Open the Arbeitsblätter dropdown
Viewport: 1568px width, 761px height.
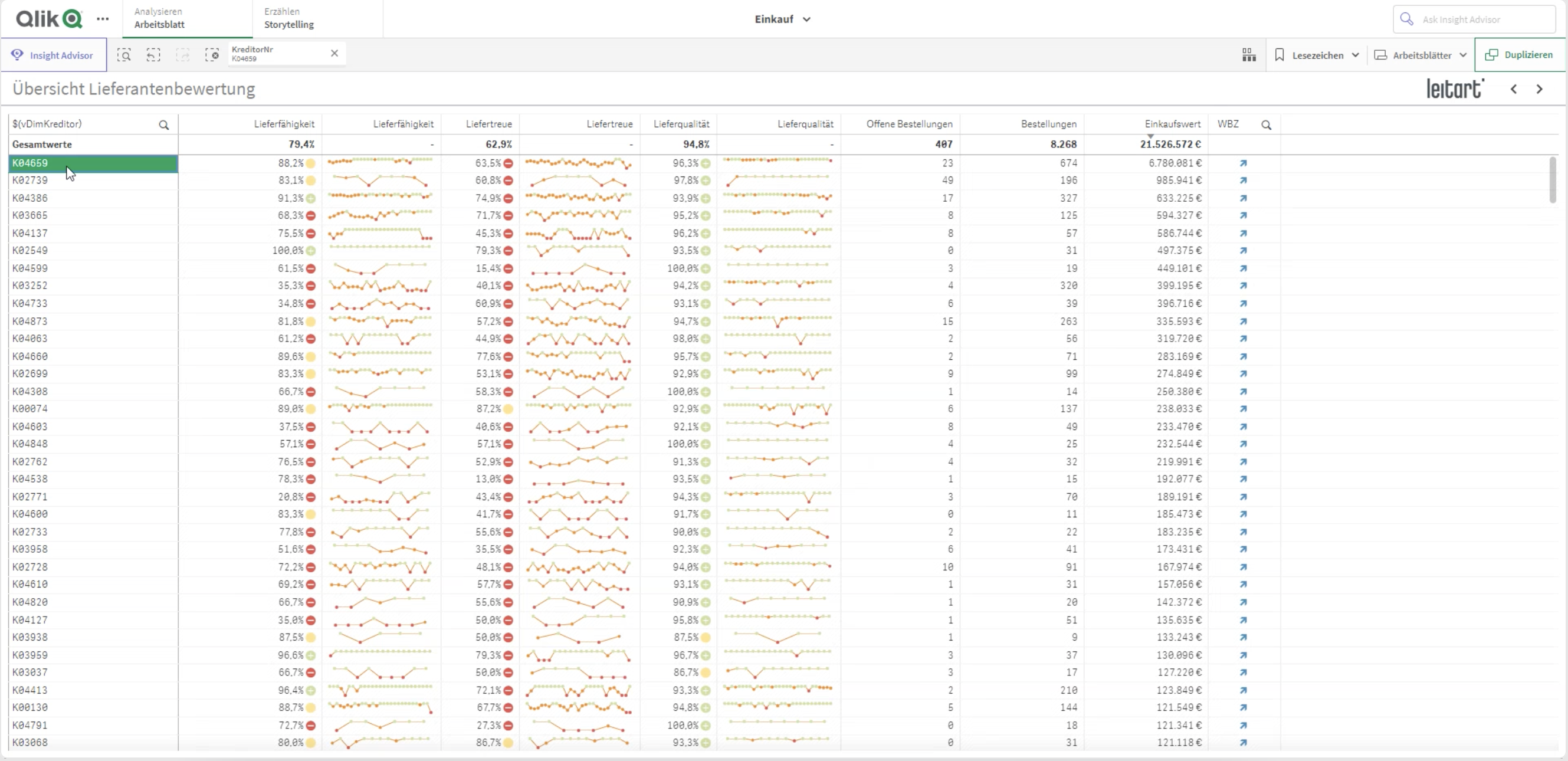pos(1421,55)
